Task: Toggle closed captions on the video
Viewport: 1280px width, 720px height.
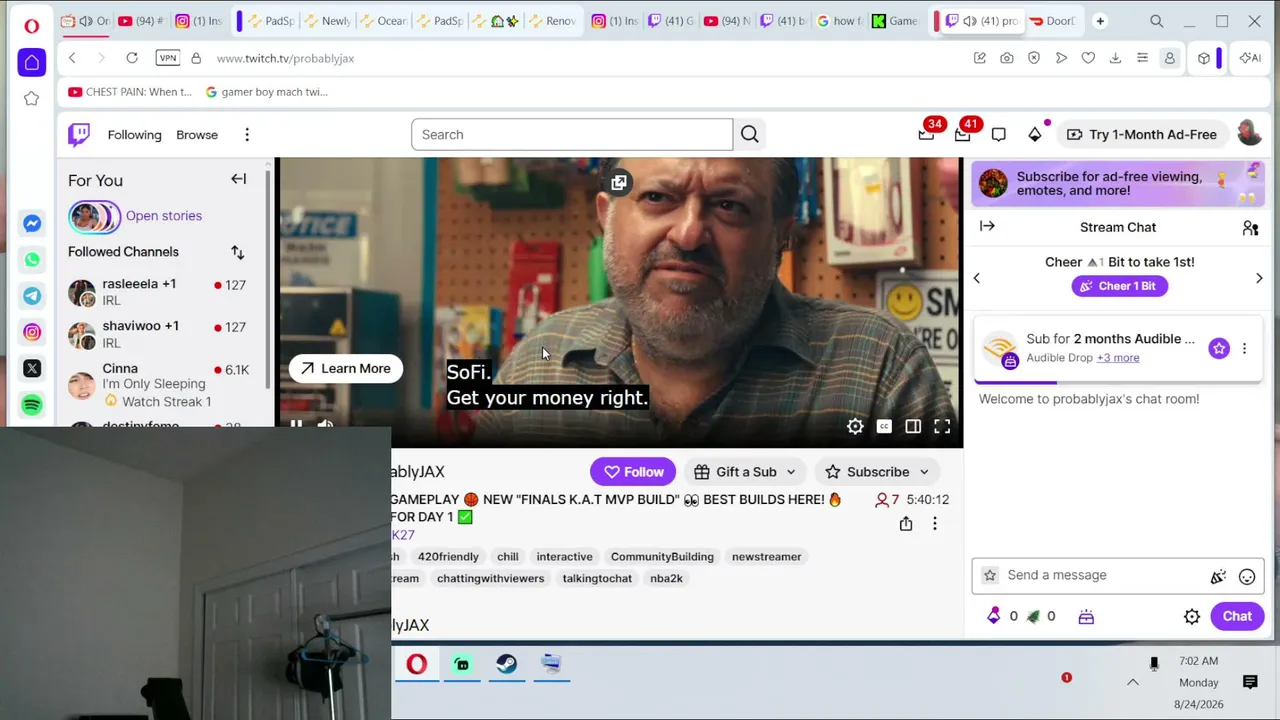Action: (884, 427)
